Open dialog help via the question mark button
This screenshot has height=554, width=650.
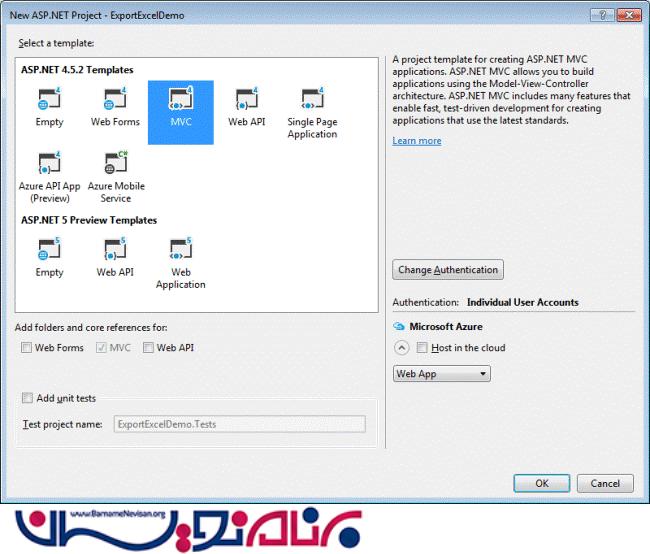click(x=603, y=15)
